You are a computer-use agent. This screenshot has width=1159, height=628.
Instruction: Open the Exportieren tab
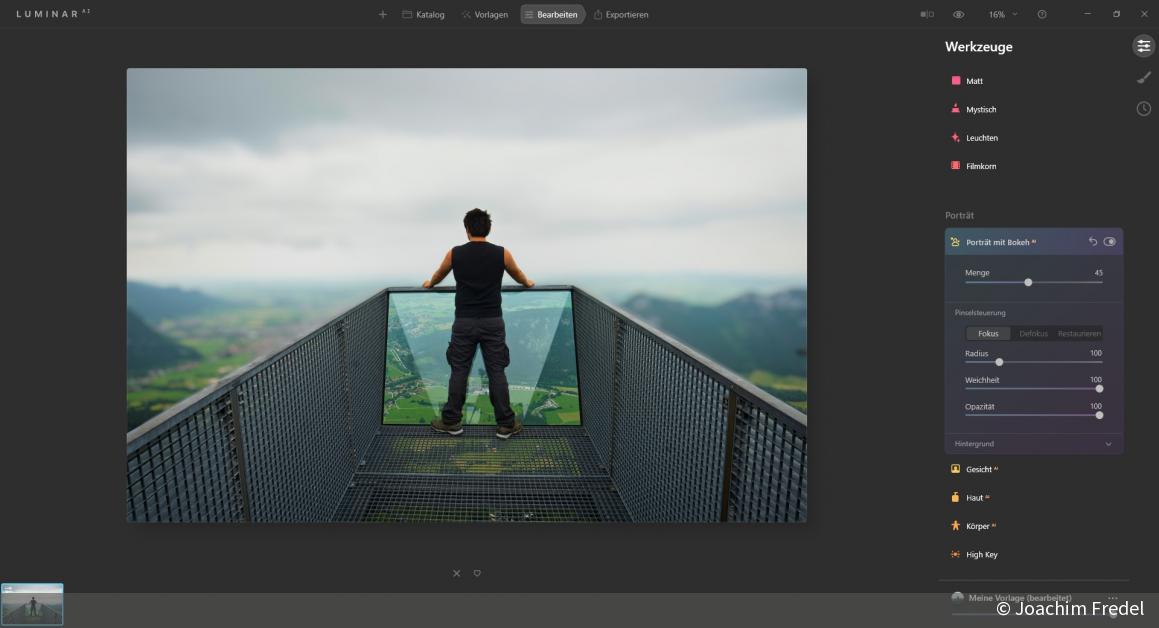tap(621, 15)
